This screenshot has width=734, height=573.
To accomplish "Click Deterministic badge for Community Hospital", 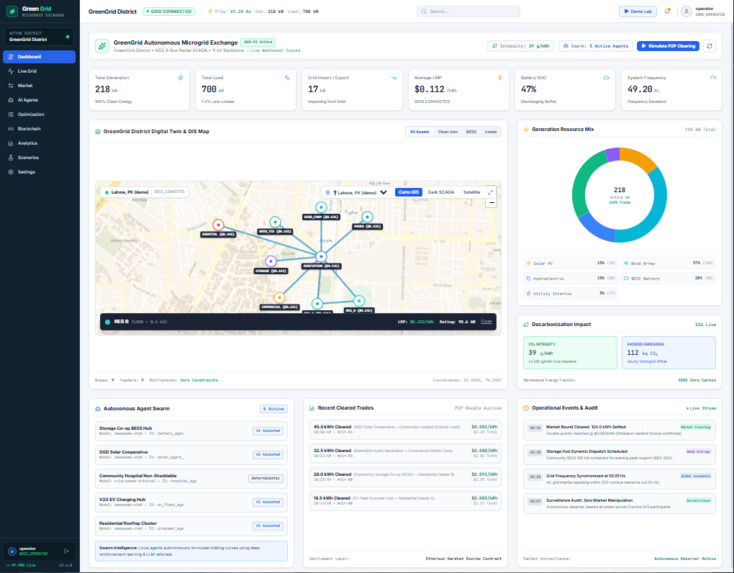I will 266,478.
